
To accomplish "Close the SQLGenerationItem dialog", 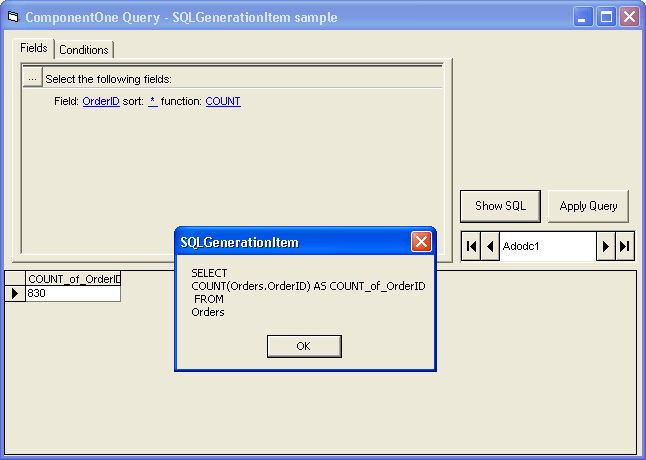I will coord(421,242).
